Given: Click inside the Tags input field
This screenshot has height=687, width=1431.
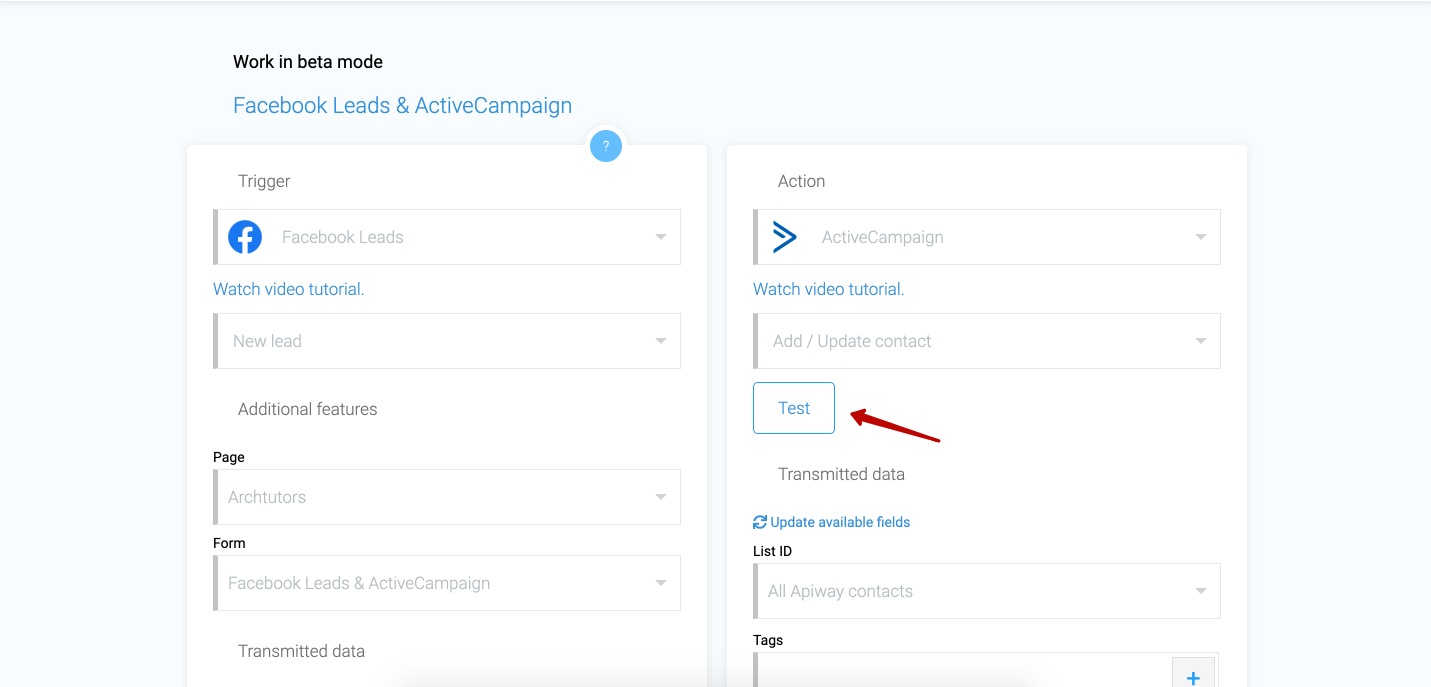Looking at the screenshot, I should [960, 672].
